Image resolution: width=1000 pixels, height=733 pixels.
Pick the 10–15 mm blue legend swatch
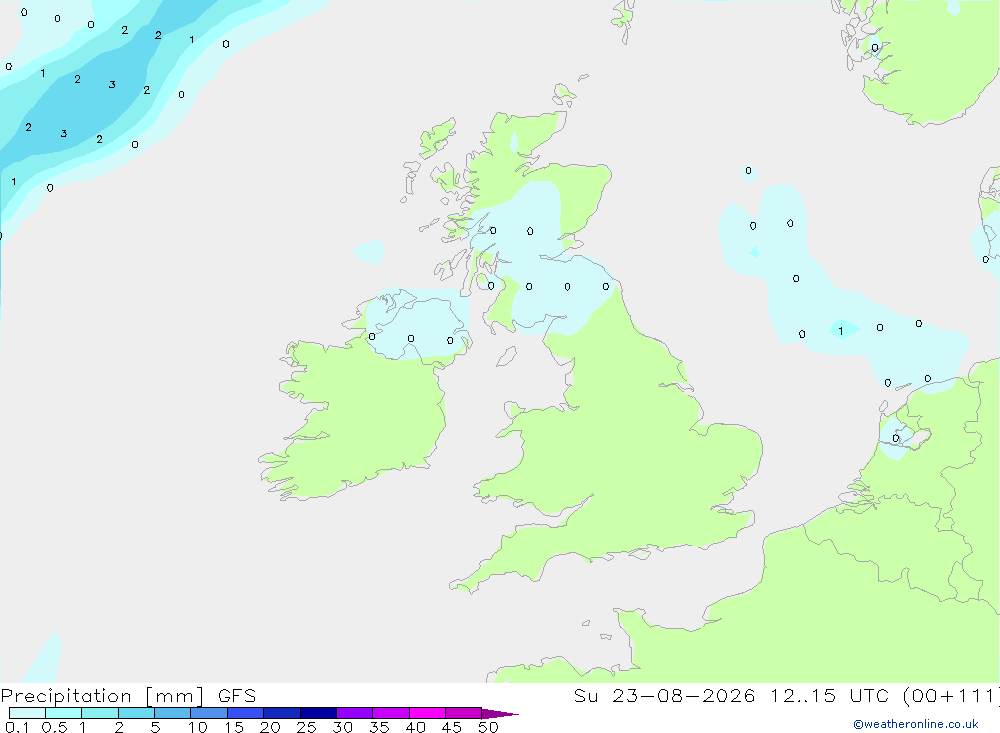[209, 713]
